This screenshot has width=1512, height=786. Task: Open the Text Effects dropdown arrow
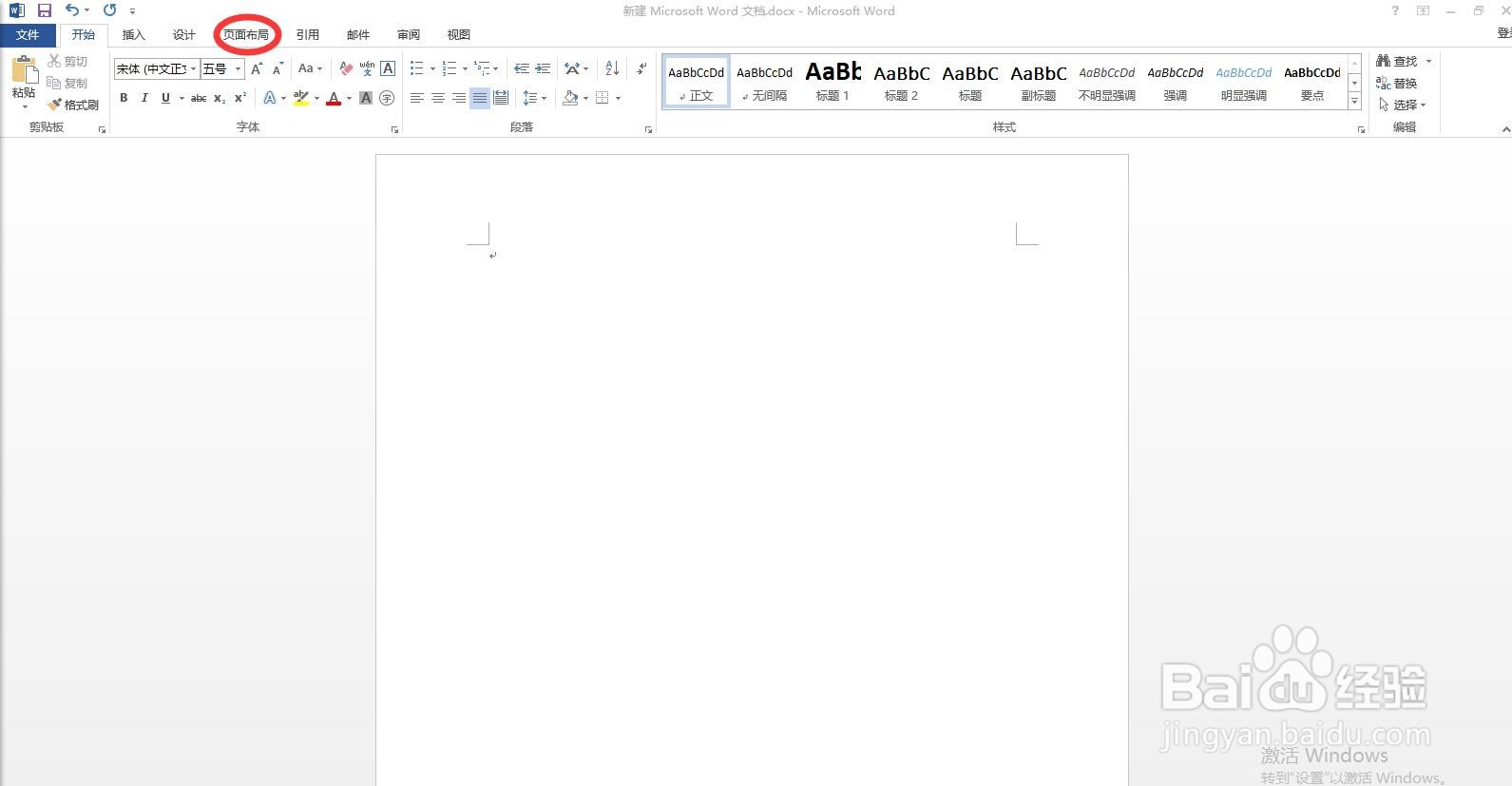[x=283, y=98]
